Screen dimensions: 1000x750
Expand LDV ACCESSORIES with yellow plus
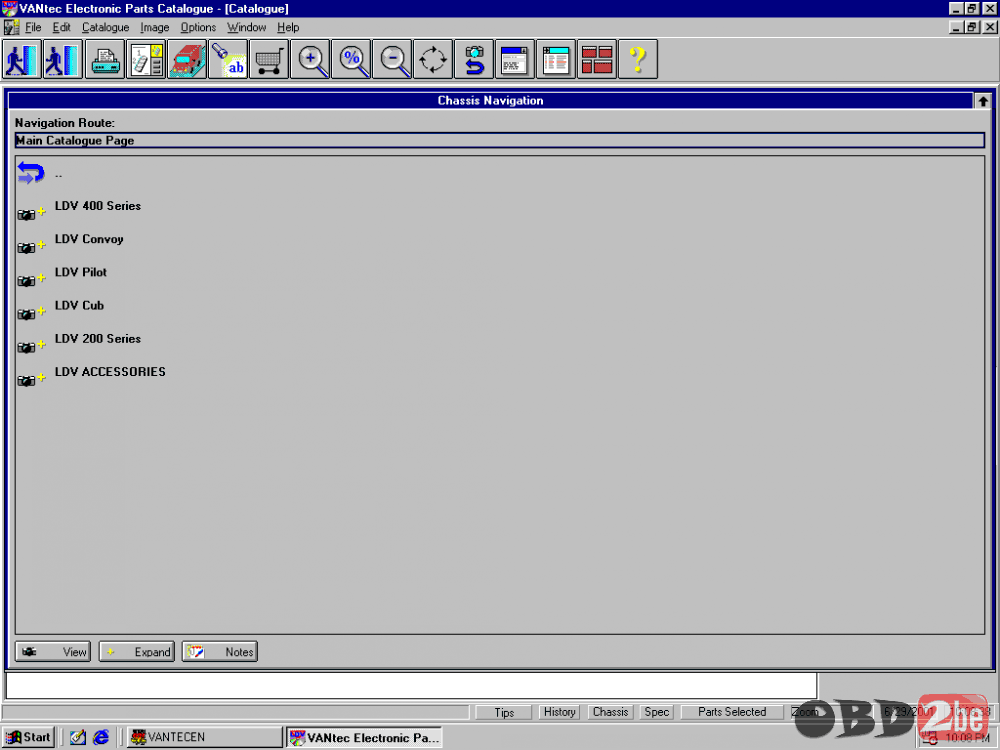point(41,377)
